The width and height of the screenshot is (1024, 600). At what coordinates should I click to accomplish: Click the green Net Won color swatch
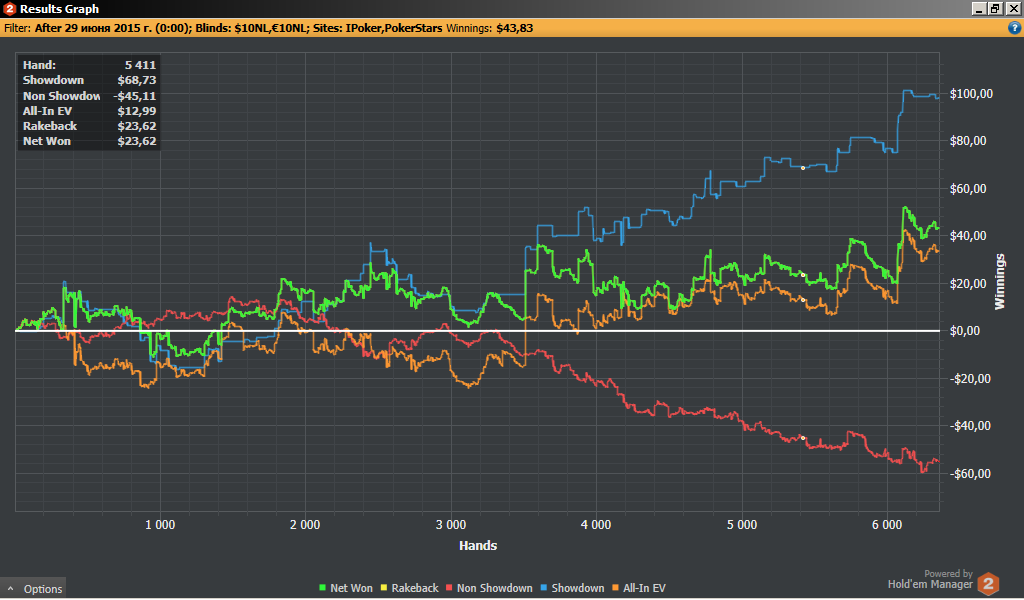point(322,588)
